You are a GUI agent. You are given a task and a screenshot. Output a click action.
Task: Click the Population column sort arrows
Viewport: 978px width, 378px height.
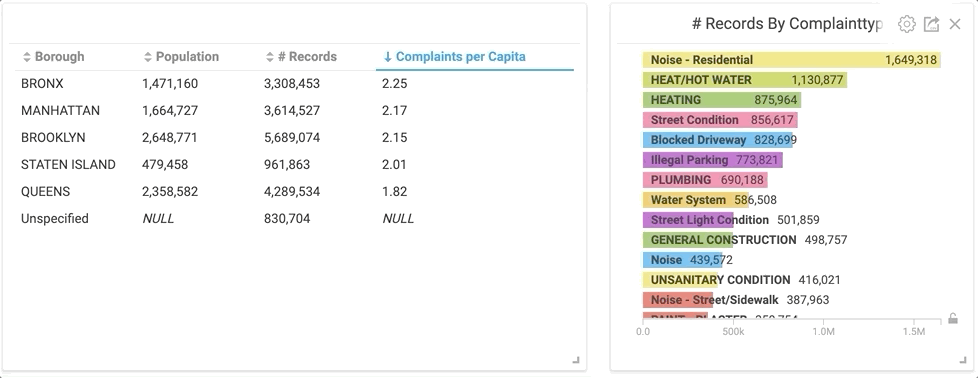(148, 57)
